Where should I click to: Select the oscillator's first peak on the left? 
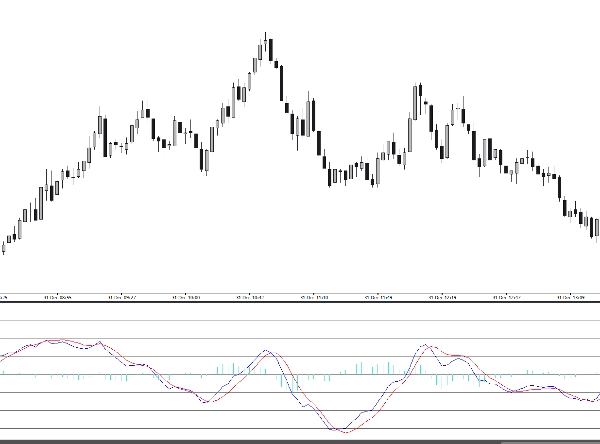[55, 340]
